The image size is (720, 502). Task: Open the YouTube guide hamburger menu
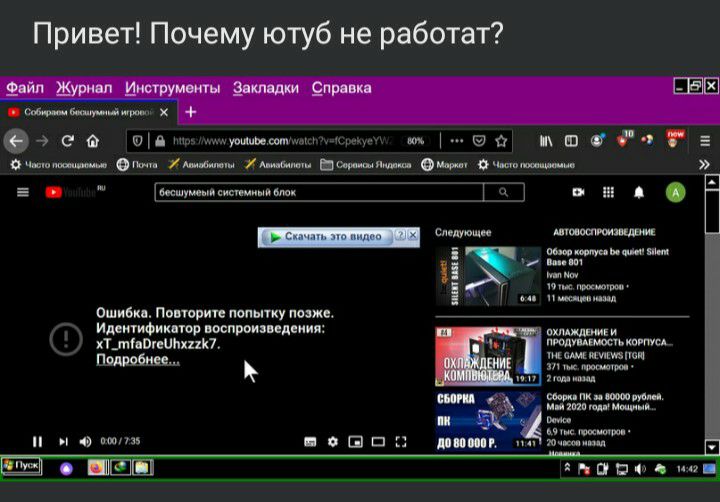[x=22, y=192]
